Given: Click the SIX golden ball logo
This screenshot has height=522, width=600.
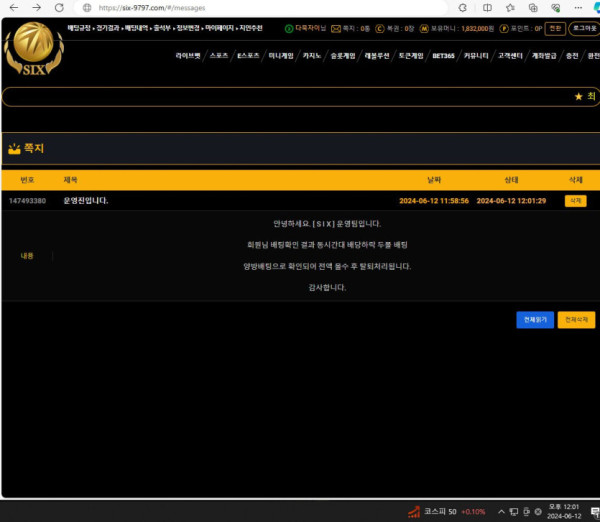Looking at the screenshot, I should (x=34, y=48).
